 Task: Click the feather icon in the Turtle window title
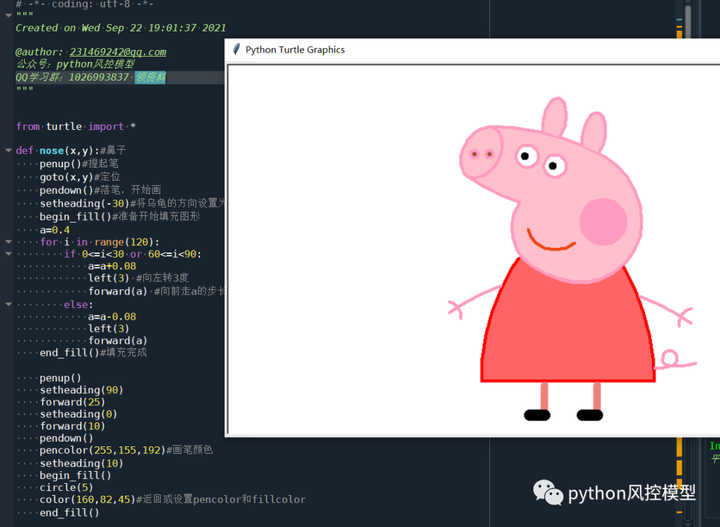(x=236, y=50)
